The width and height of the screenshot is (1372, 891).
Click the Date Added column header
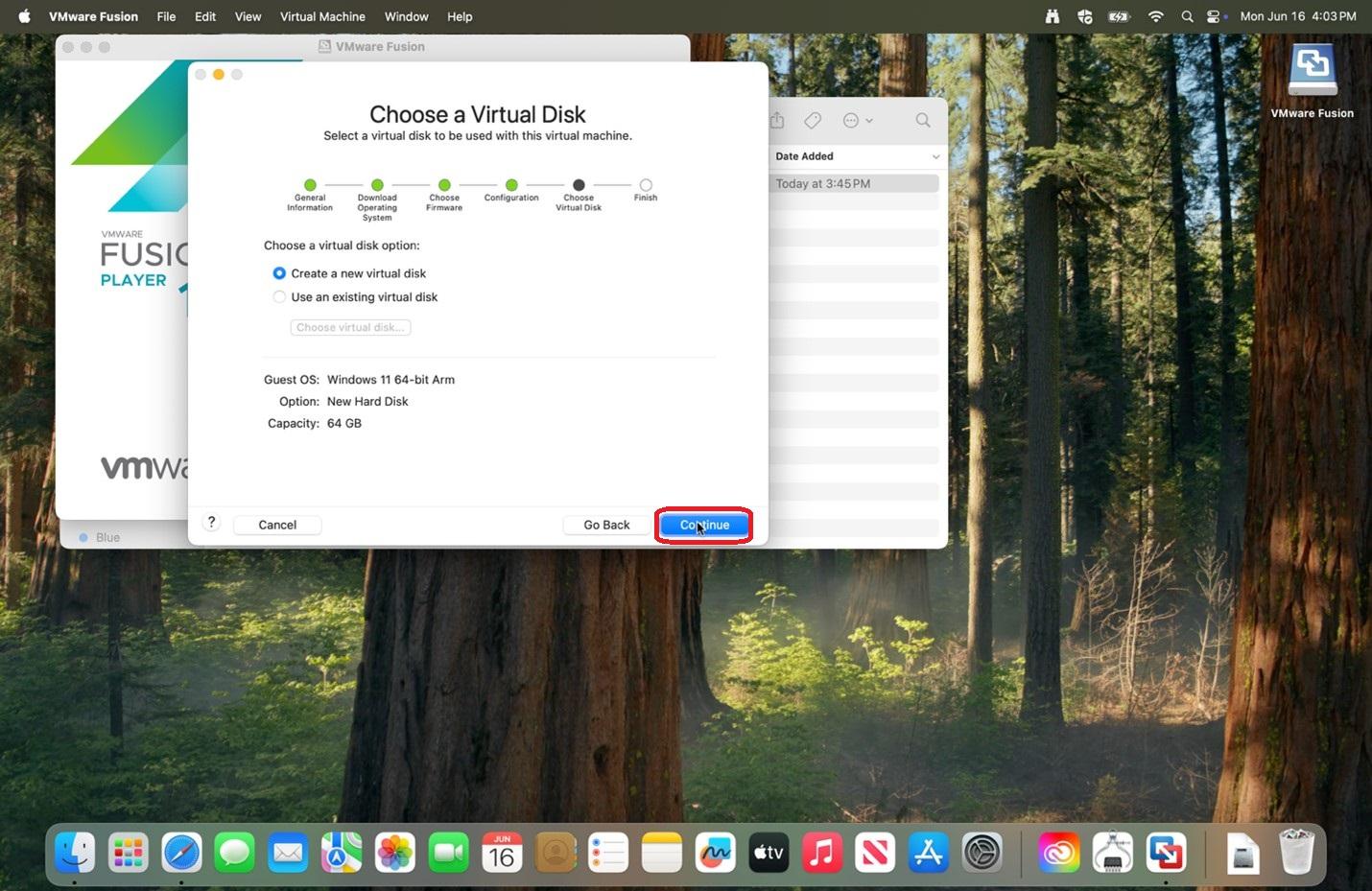coord(804,156)
